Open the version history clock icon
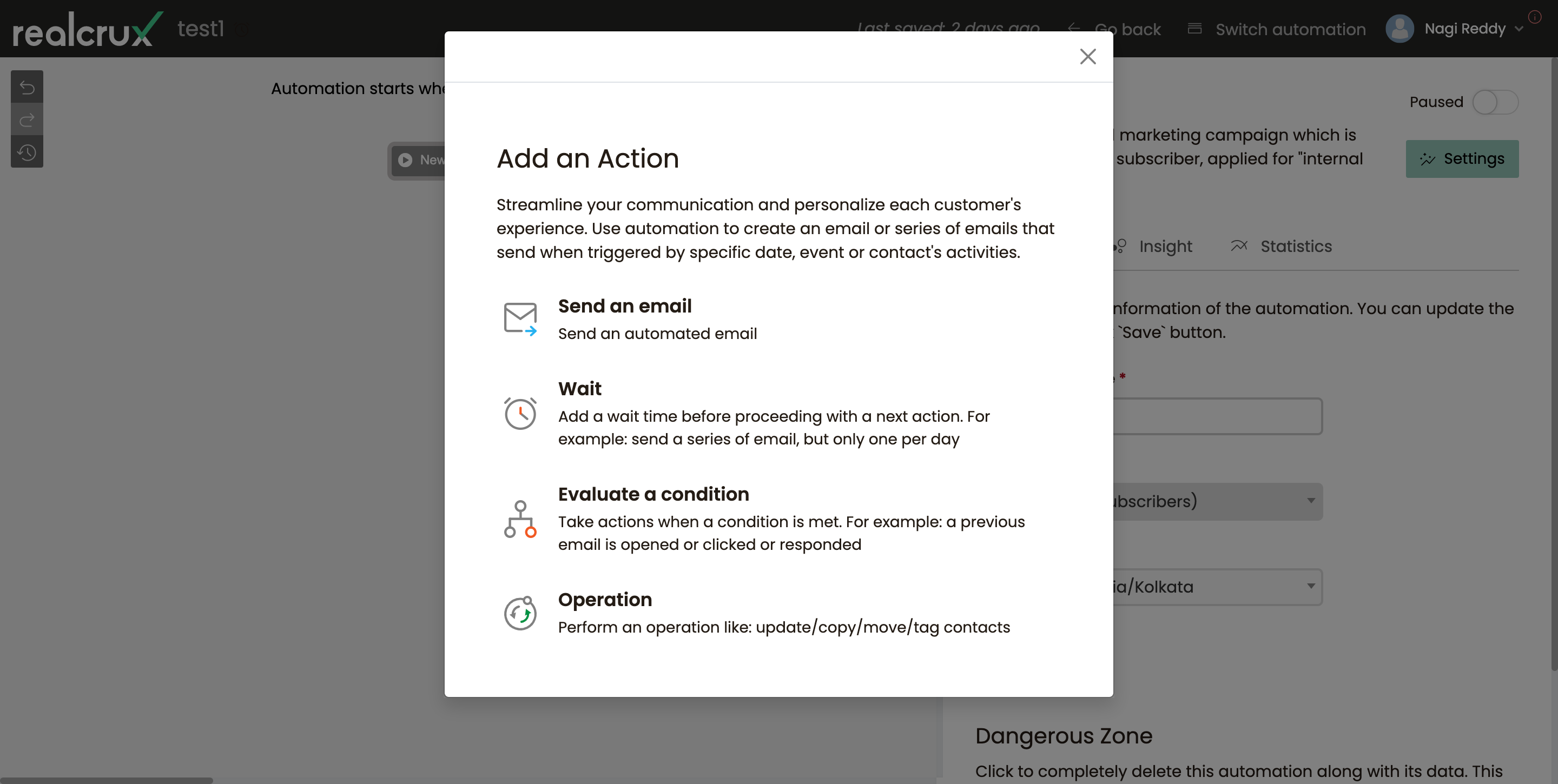This screenshot has height=784, width=1558. 27,152
